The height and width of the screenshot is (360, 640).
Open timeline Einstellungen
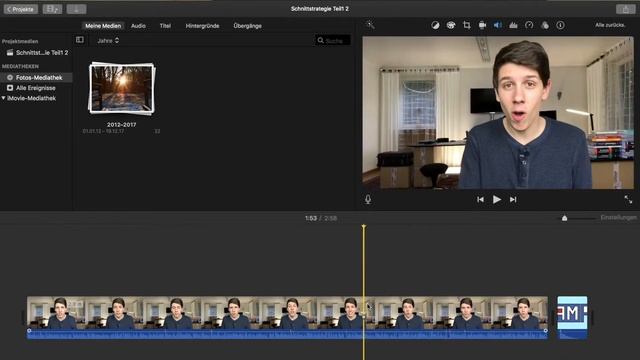click(618, 218)
